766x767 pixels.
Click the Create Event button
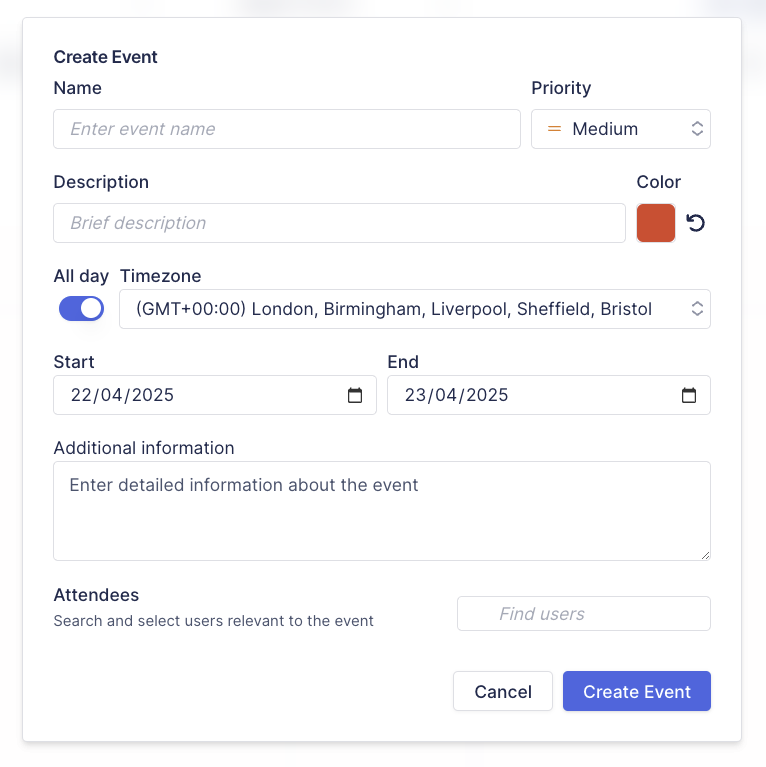(x=636, y=691)
